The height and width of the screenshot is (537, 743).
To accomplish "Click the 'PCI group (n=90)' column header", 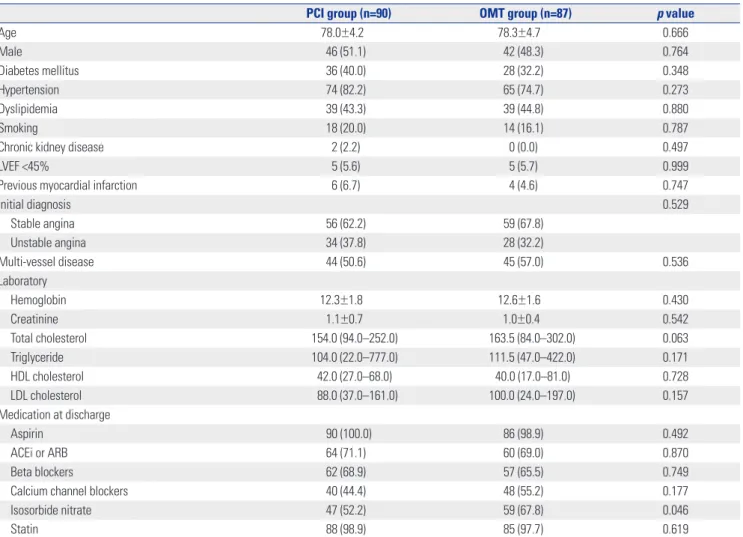I will [348, 13].
